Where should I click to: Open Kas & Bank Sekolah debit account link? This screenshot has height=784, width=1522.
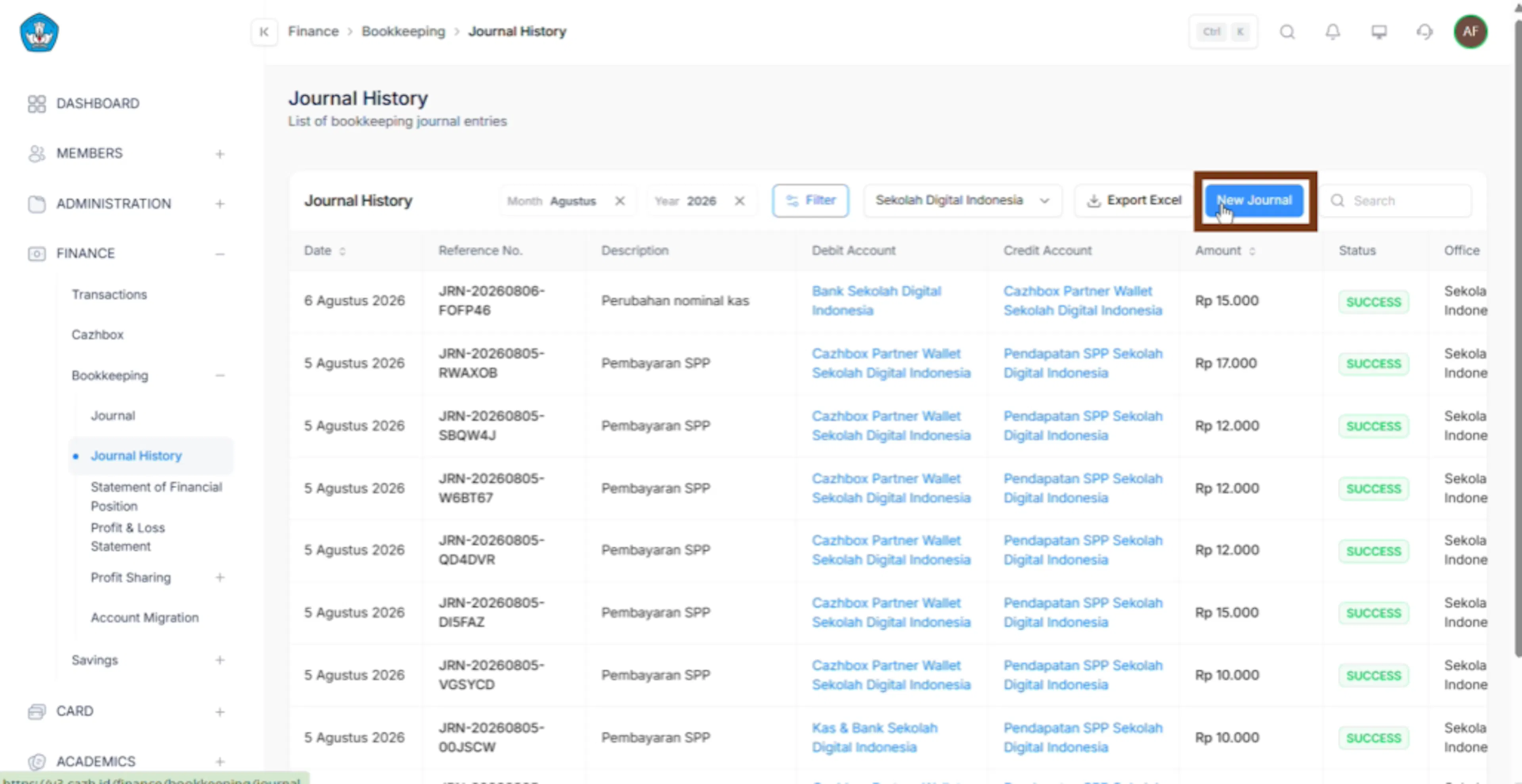(x=874, y=737)
